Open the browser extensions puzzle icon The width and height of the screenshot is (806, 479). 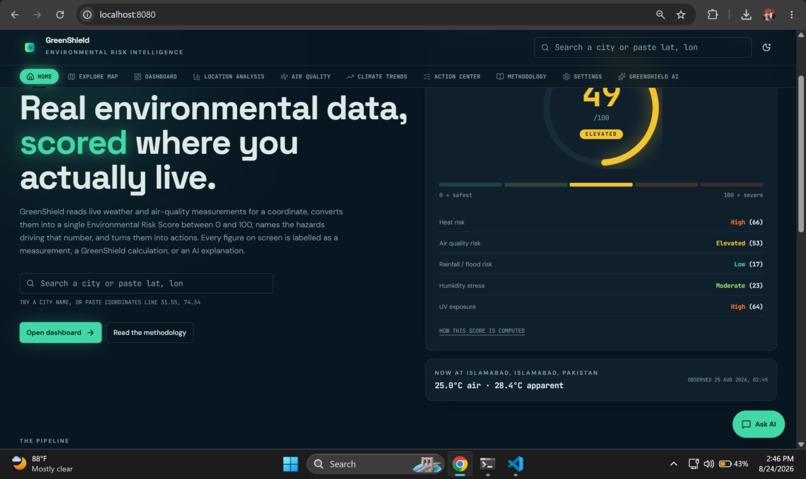click(x=712, y=14)
